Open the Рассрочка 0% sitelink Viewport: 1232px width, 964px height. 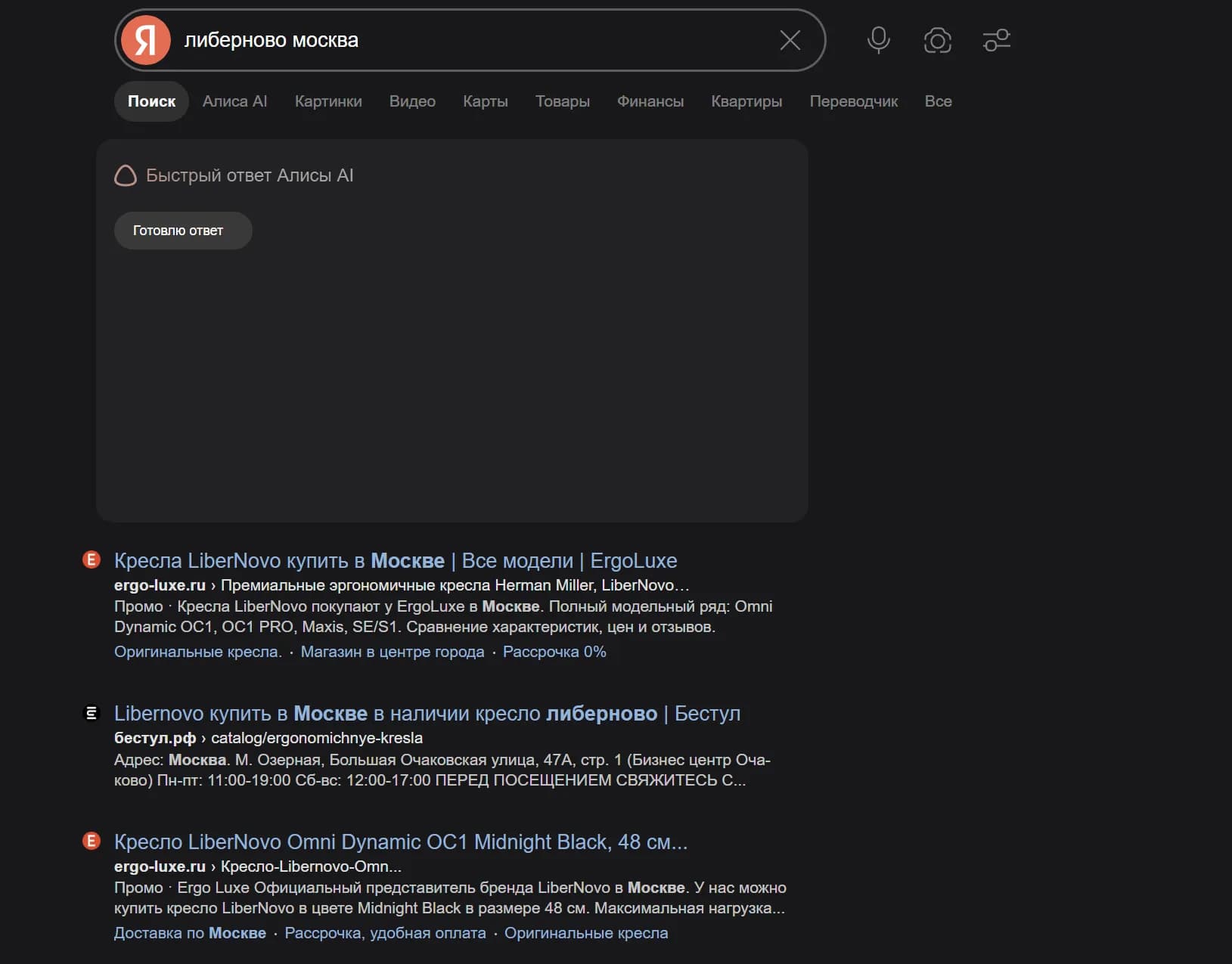[x=554, y=652]
